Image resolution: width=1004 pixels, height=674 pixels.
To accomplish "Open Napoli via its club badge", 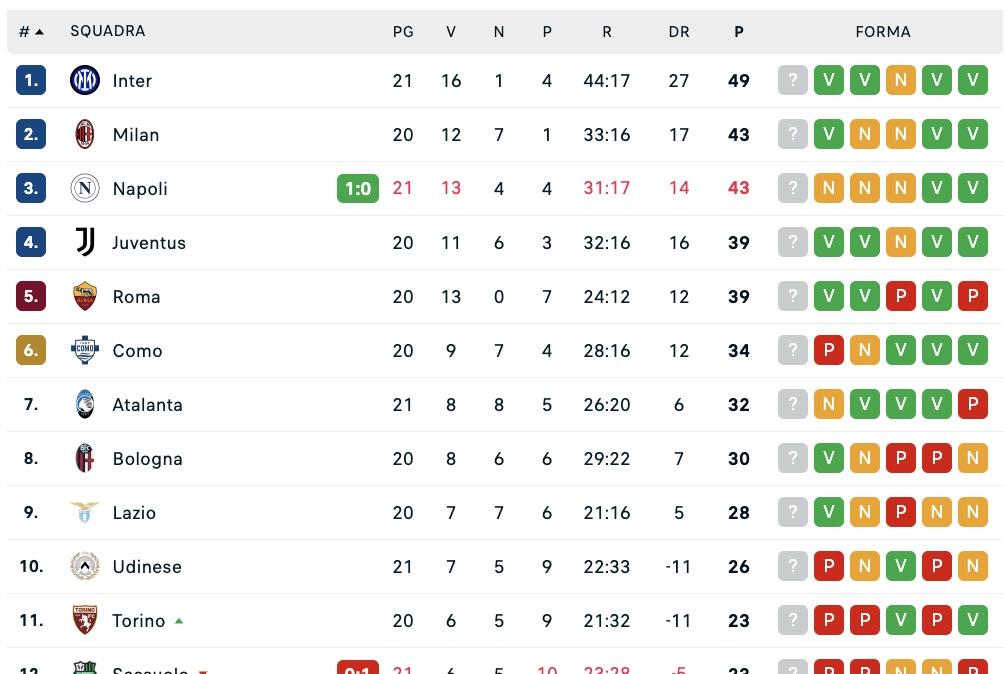I will pyautogui.click(x=85, y=189).
